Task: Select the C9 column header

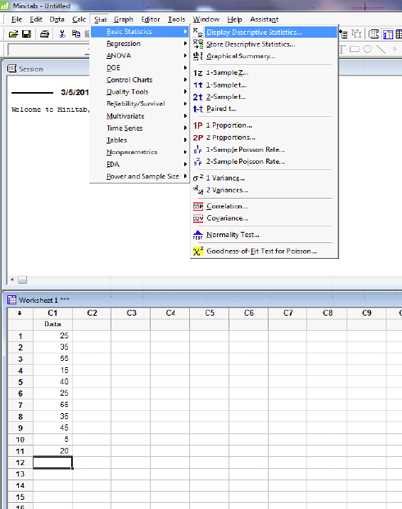Action: 367,313
